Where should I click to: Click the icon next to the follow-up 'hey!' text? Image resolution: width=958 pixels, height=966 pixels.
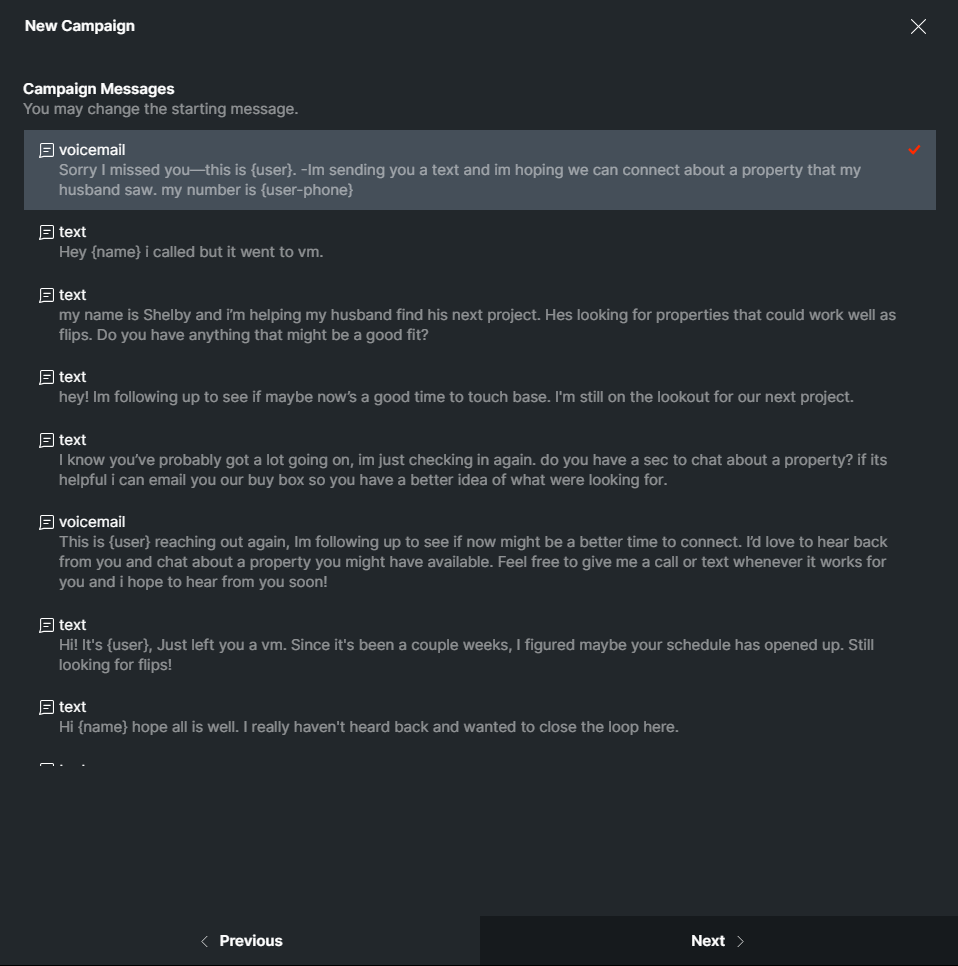[x=45, y=376]
